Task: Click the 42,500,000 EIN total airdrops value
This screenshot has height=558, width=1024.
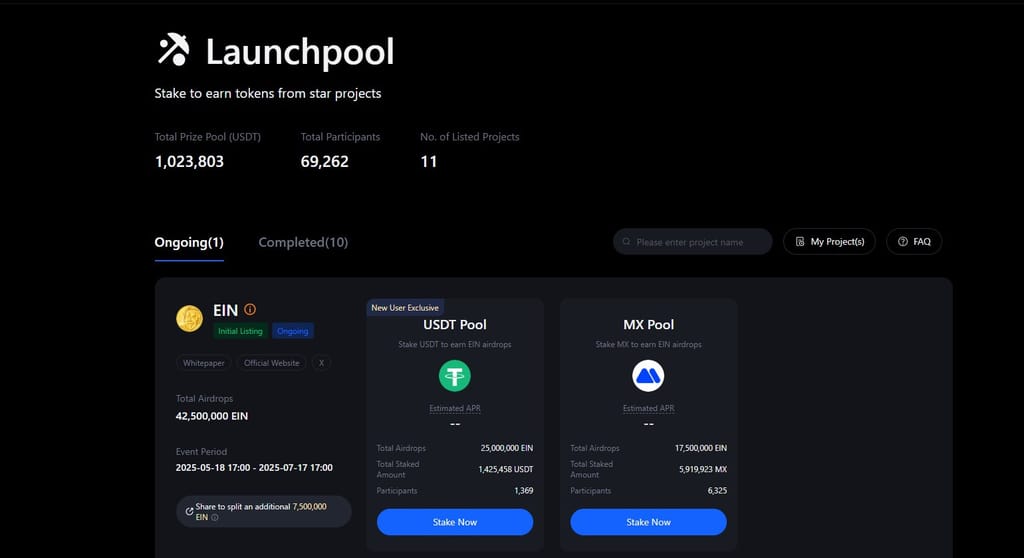Action: pyautogui.click(x=212, y=416)
